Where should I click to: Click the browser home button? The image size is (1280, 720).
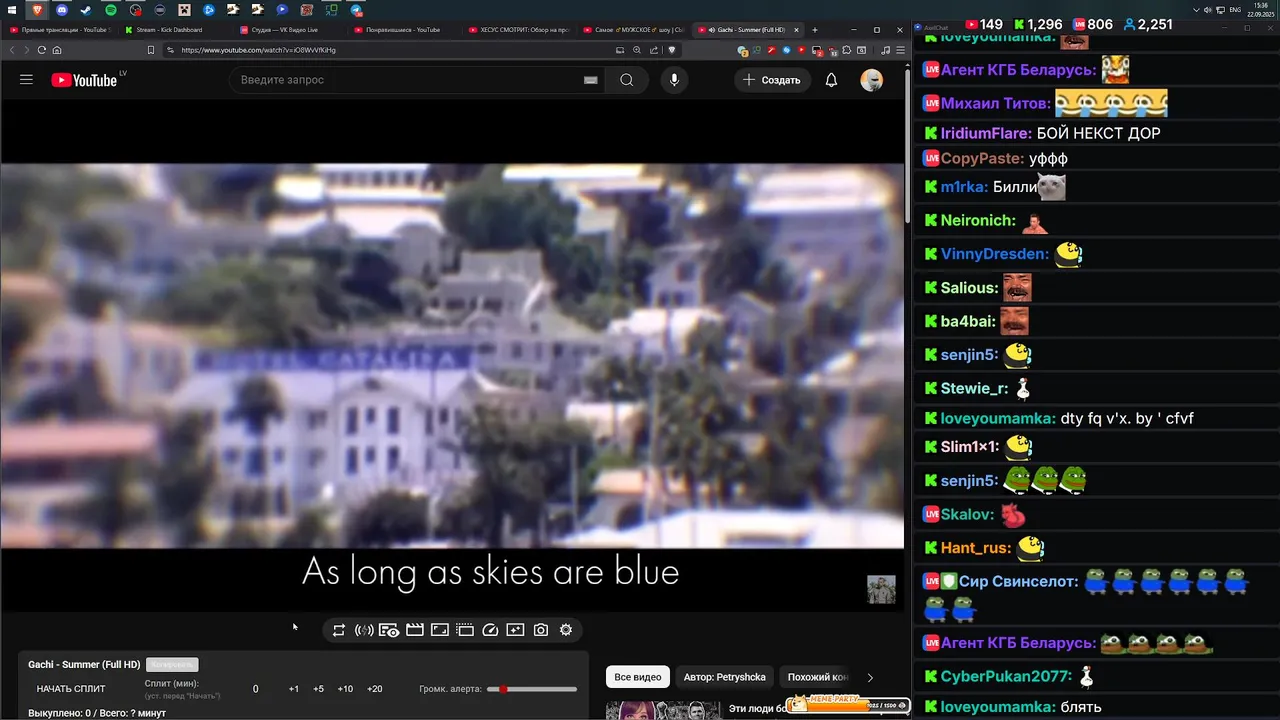(x=57, y=50)
